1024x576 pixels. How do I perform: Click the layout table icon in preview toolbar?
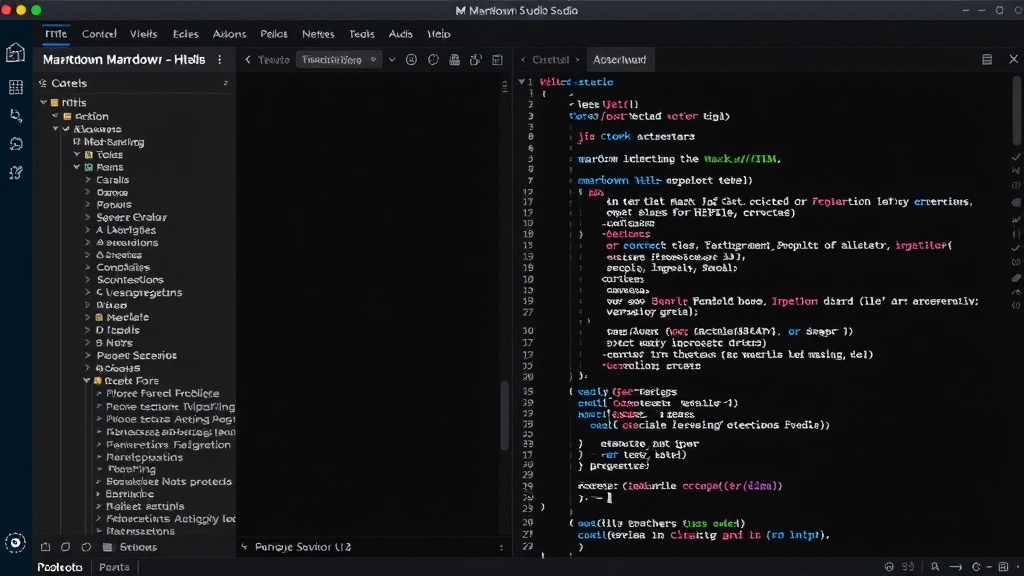[x=498, y=59]
